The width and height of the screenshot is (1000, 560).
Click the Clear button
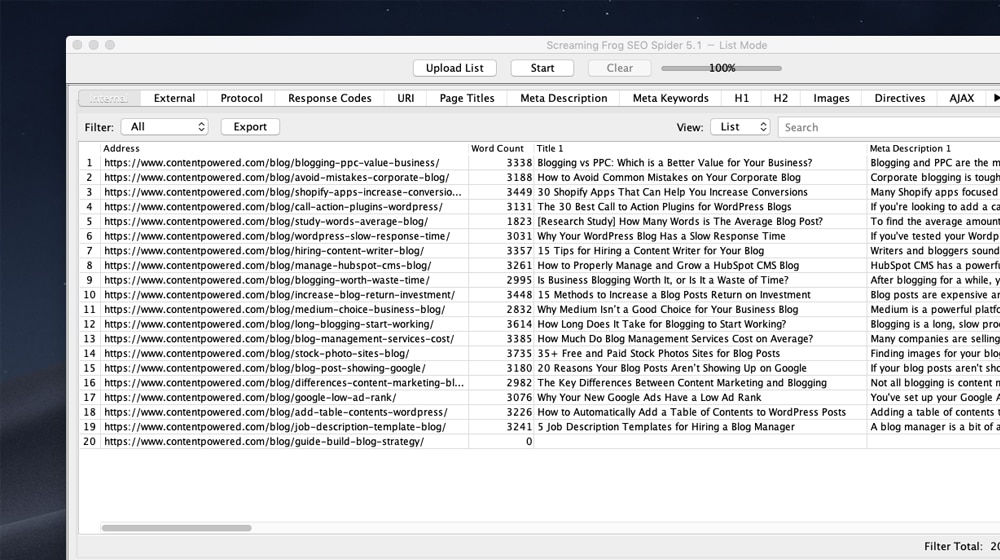click(619, 68)
